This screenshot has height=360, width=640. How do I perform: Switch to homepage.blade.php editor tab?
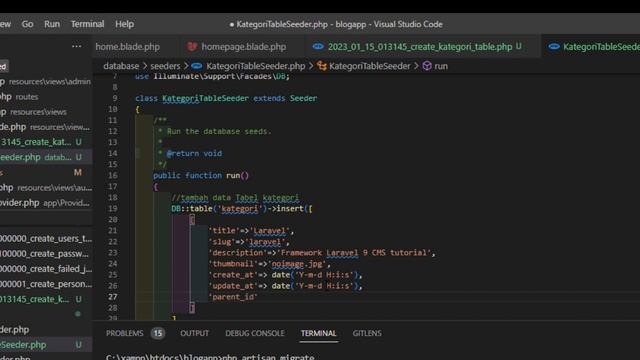point(243,47)
